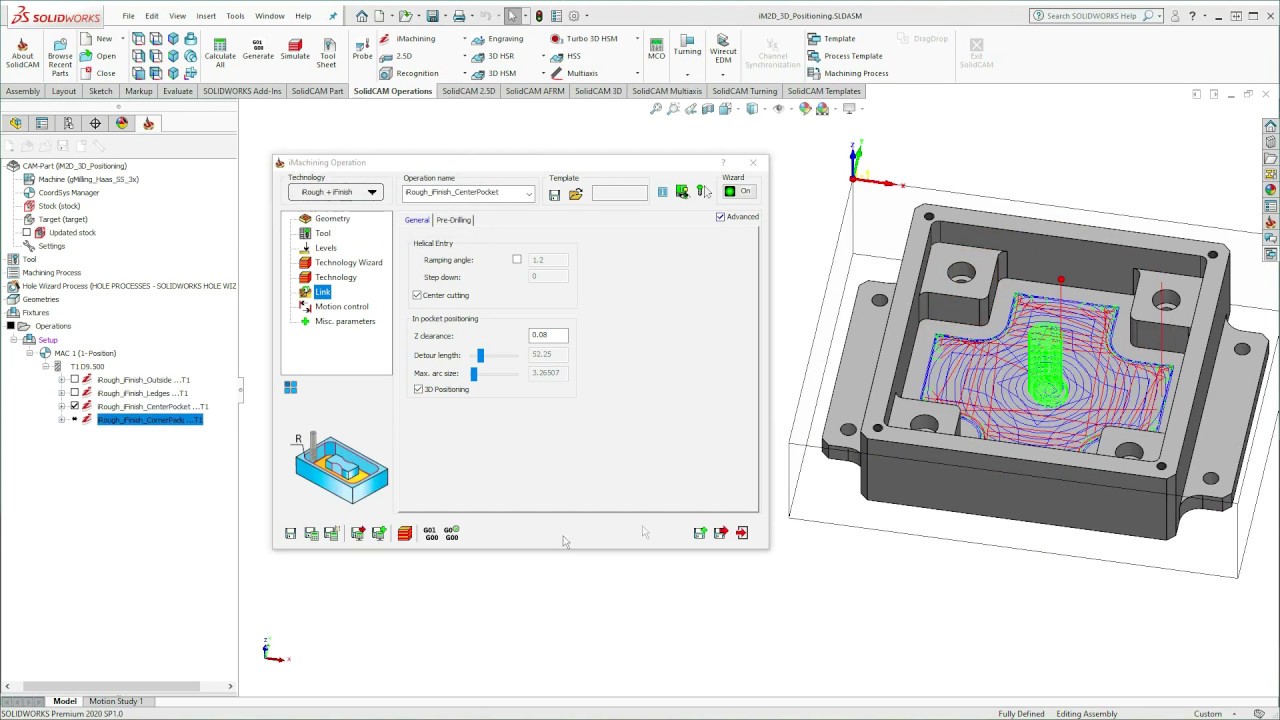
Task: Check the iRough_iFinish_Ledges operation box
Action: click(74, 393)
